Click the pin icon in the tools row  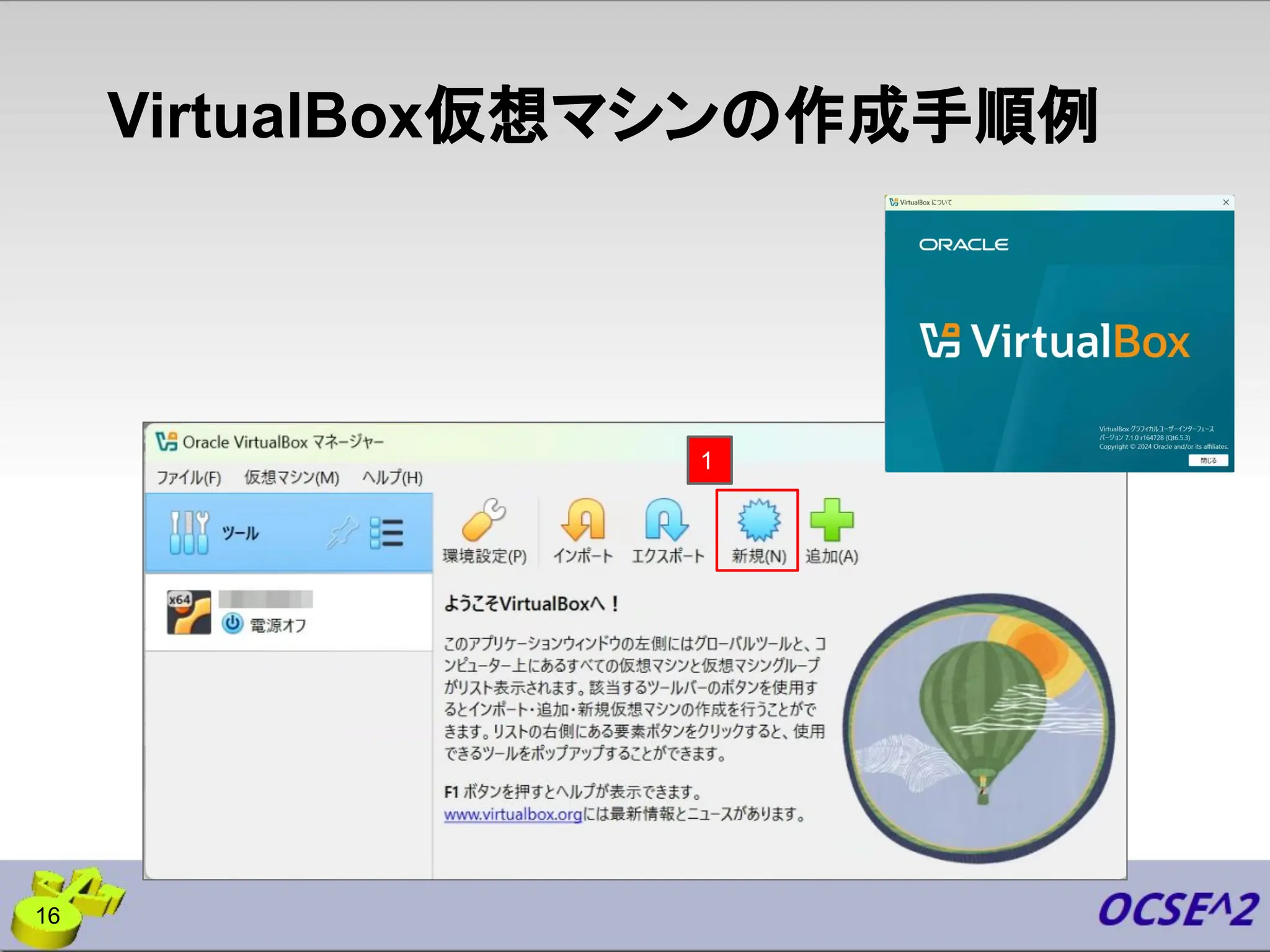point(342,532)
